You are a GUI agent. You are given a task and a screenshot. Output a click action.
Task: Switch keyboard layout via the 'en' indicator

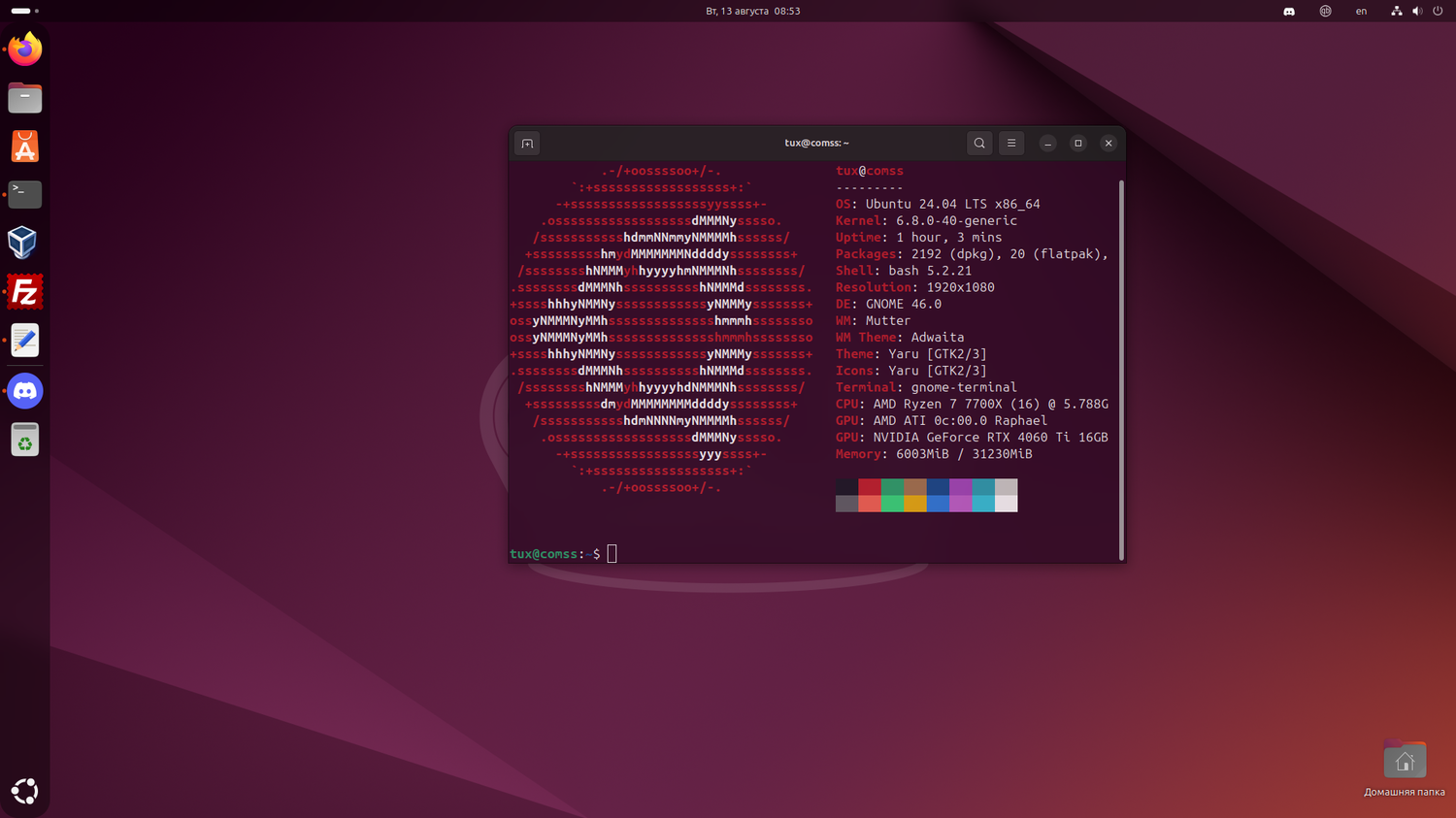pyautogui.click(x=1361, y=12)
